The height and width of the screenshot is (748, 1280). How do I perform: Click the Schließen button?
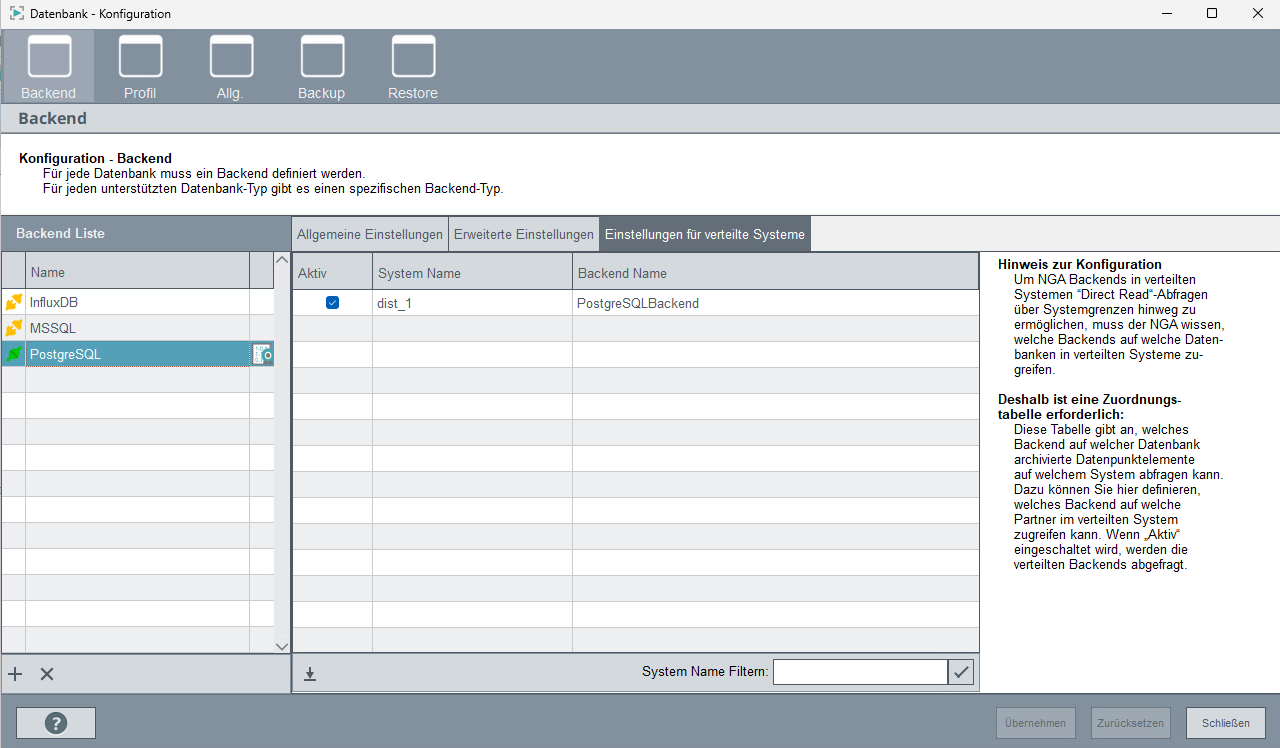[x=1225, y=723]
